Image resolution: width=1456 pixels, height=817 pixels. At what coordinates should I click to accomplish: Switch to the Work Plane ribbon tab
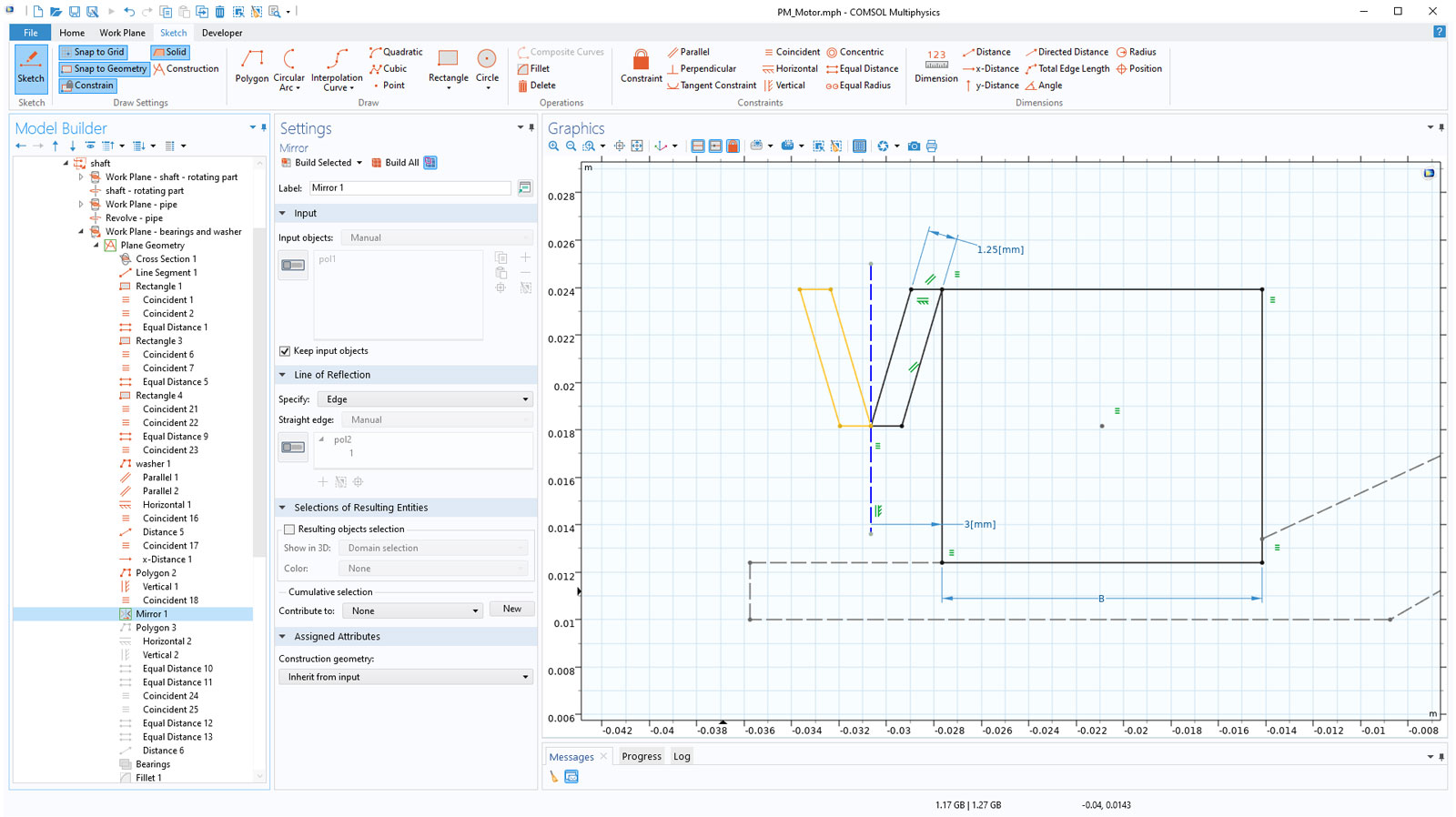point(122,33)
